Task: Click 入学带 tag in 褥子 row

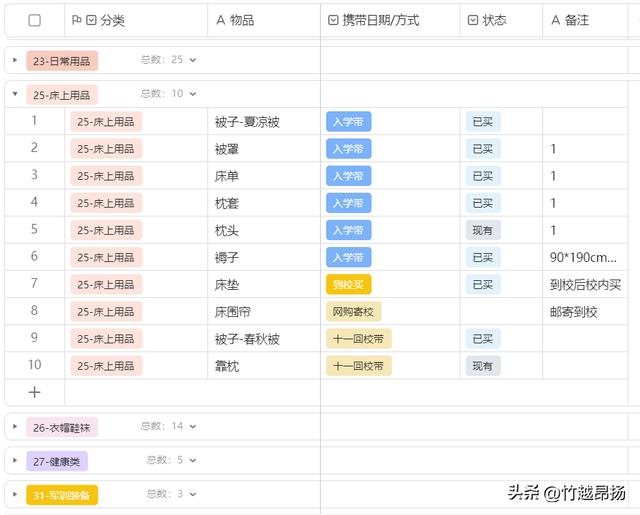Action: (x=349, y=257)
